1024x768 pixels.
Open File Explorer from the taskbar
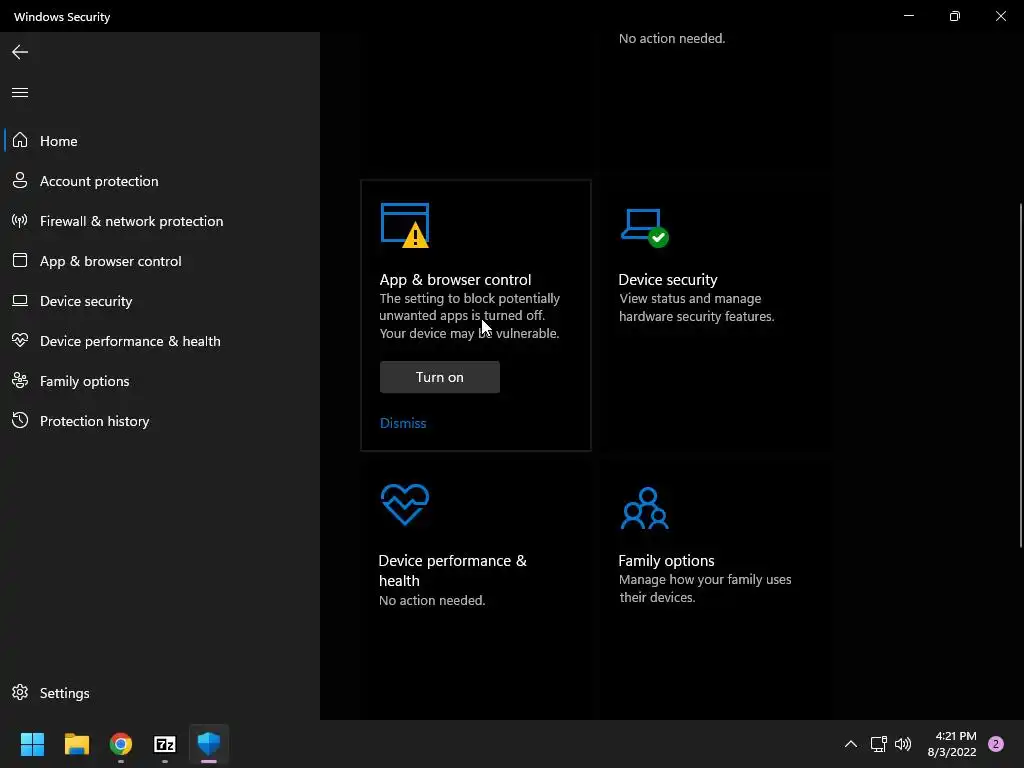pyautogui.click(x=76, y=744)
